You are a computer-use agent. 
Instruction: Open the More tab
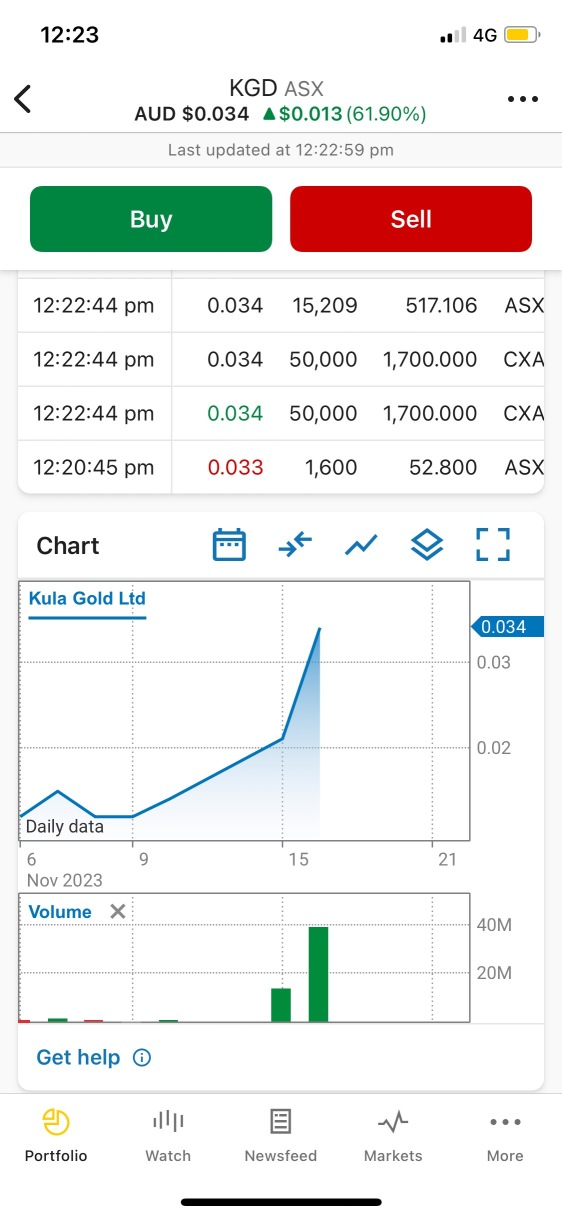pyautogui.click(x=505, y=1135)
